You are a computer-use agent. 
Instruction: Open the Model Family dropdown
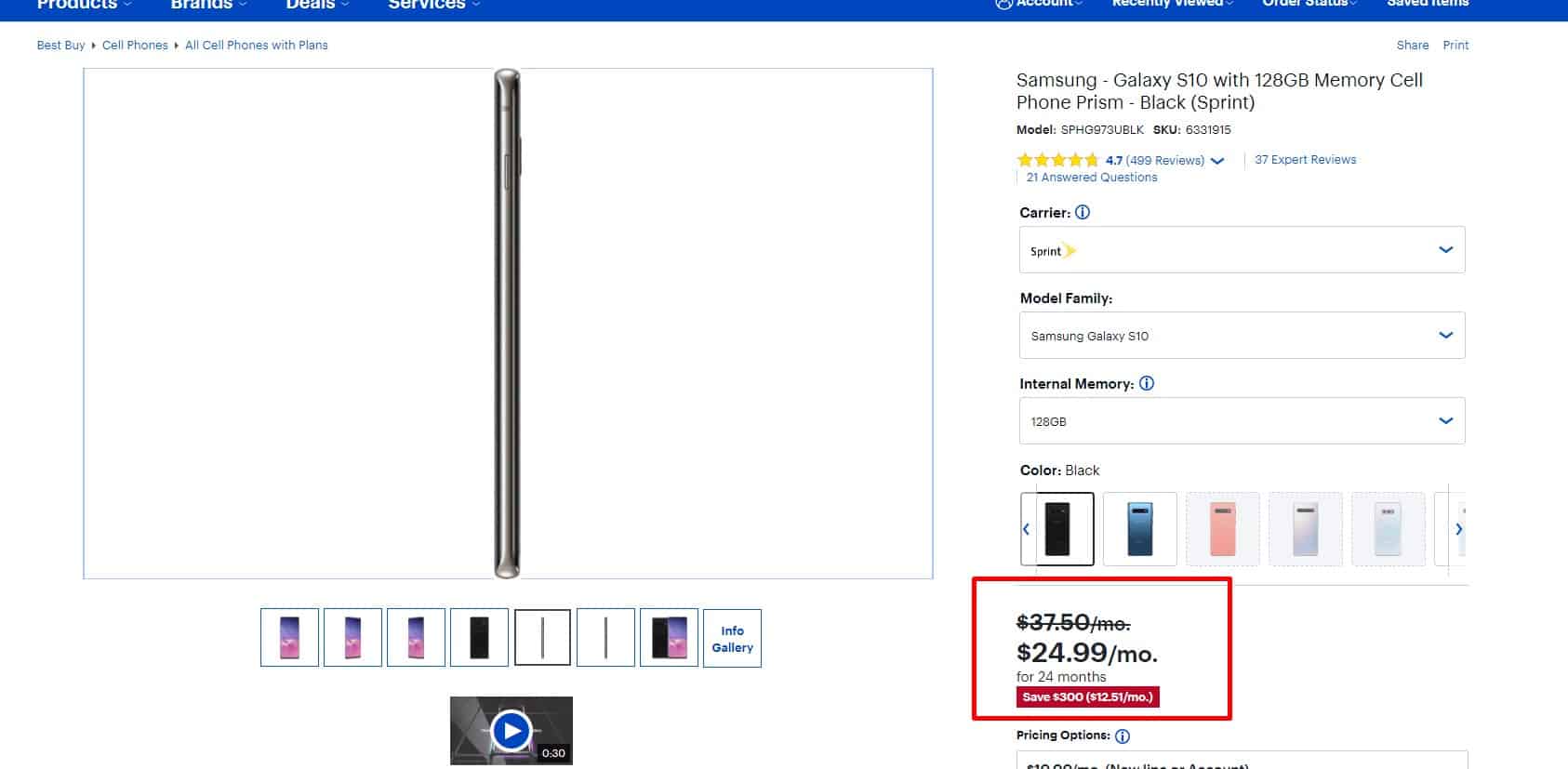tap(1242, 336)
